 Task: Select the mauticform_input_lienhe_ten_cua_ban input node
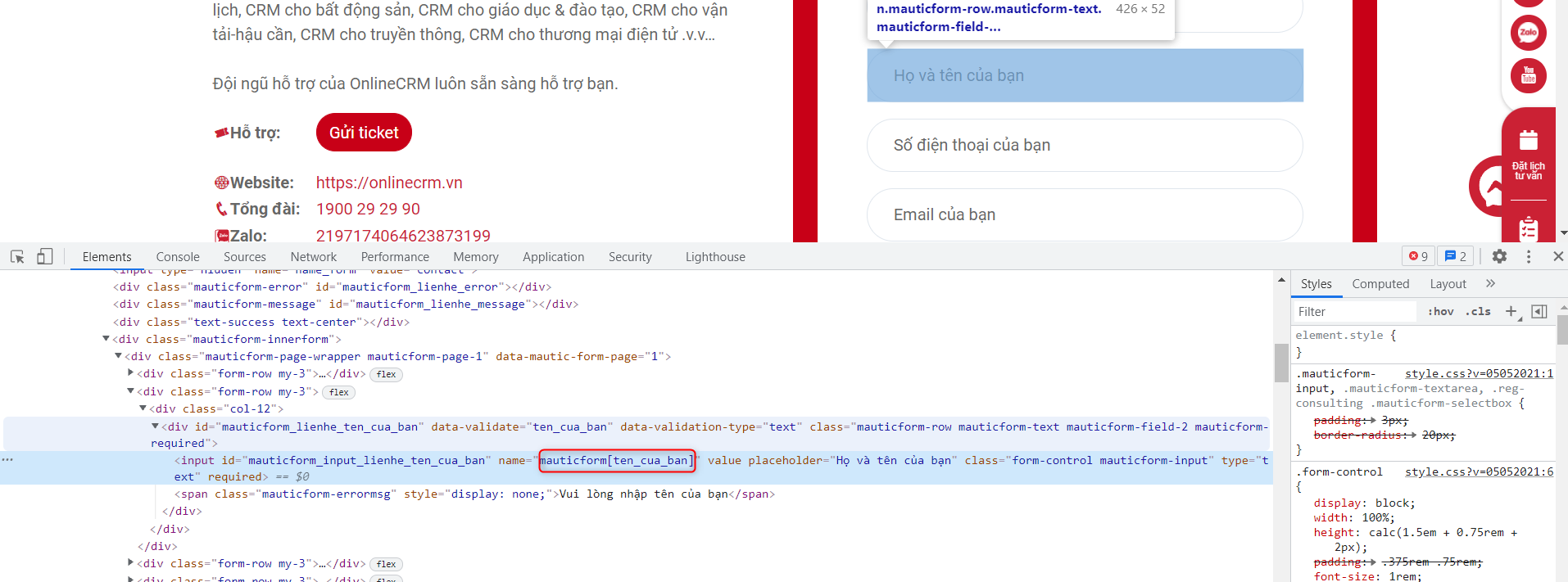[636, 468]
